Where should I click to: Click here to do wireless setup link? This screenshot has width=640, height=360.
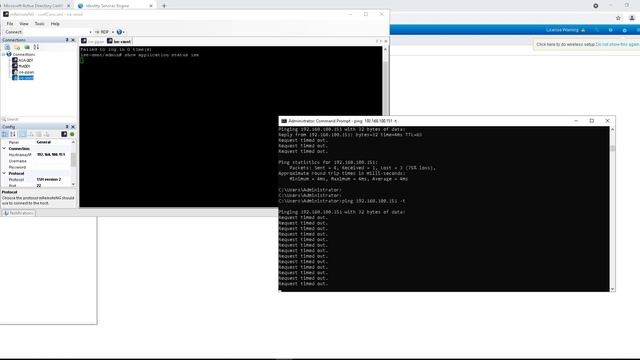coord(565,44)
